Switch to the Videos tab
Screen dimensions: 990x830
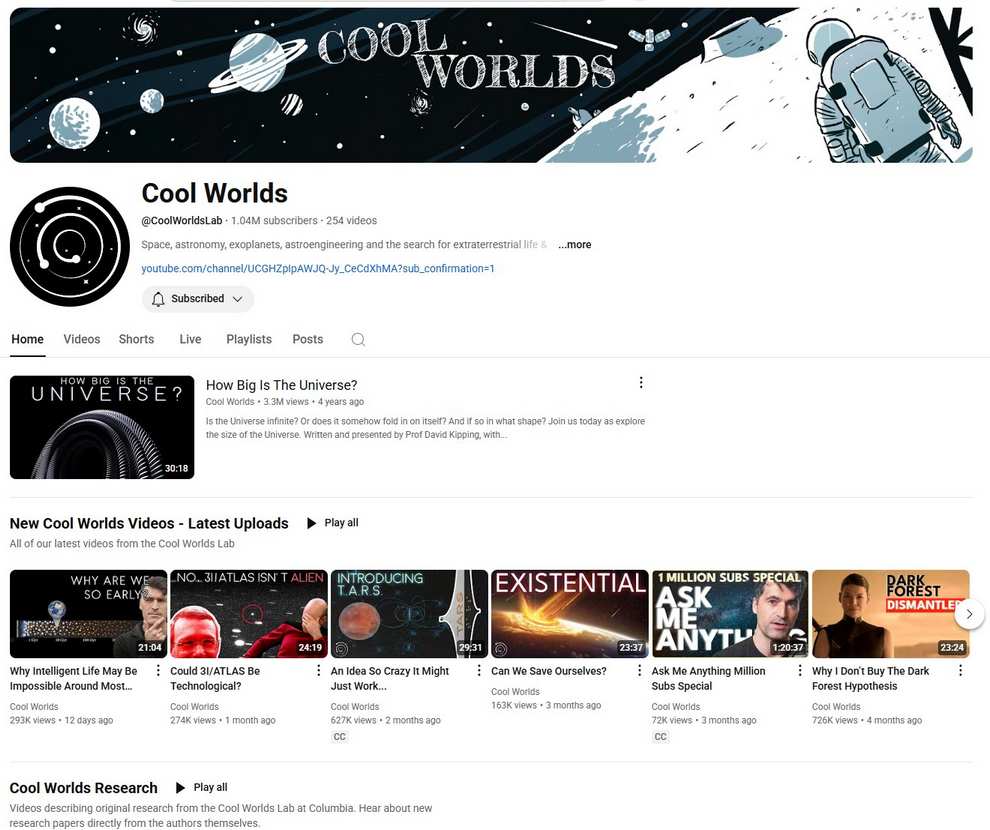82,340
